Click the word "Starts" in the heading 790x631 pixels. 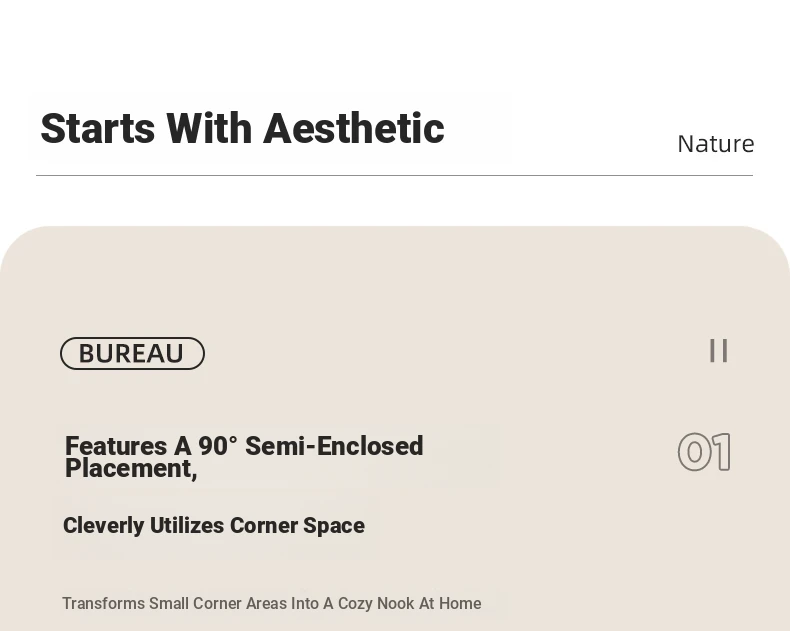point(97,129)
